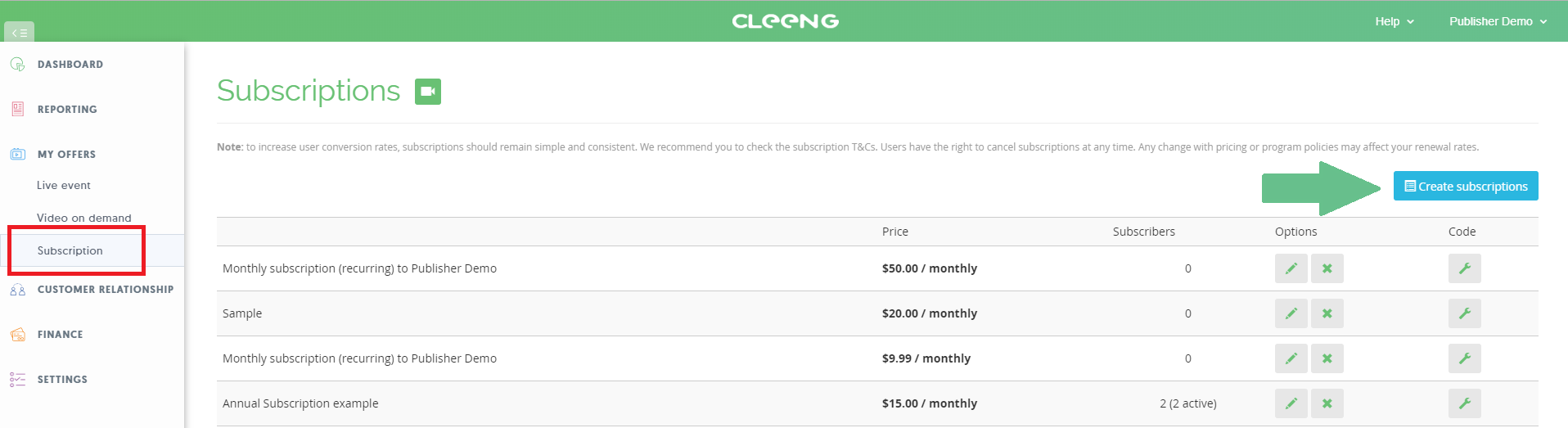Open Customer Relationship section

106,289
